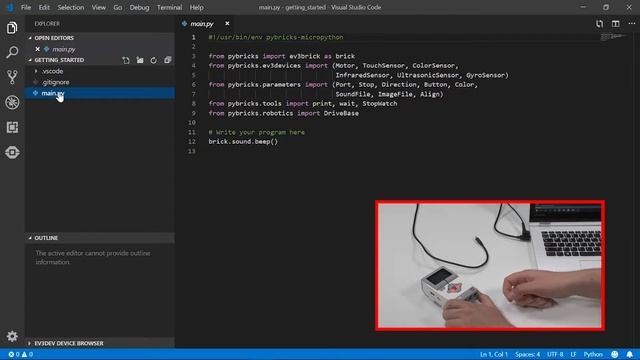Image resolution: width=640 pixels, height=360 pixels.
Task: Click the shebang line in editor
Action: (276, 37)
